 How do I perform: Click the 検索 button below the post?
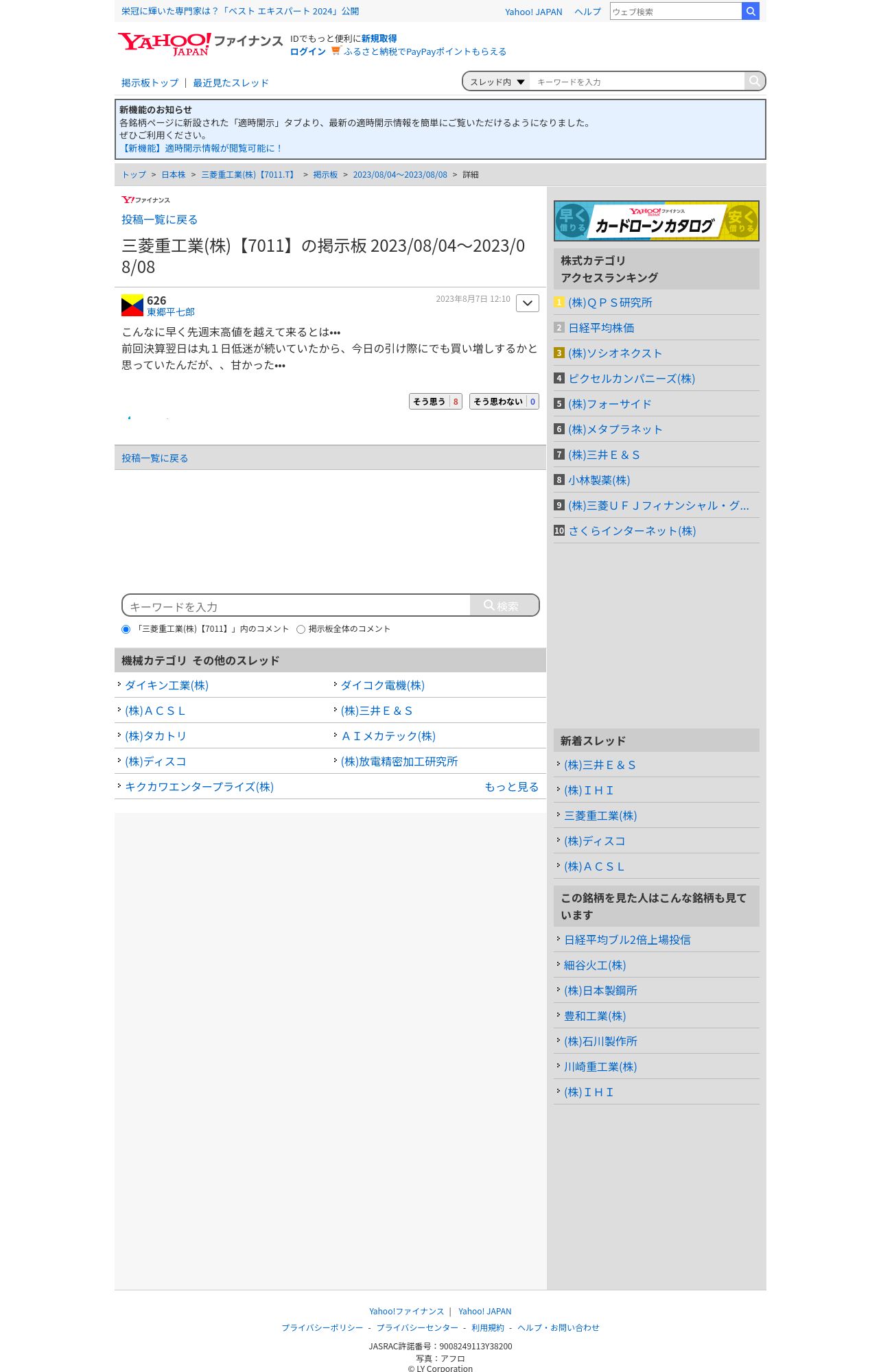point(504,606)
